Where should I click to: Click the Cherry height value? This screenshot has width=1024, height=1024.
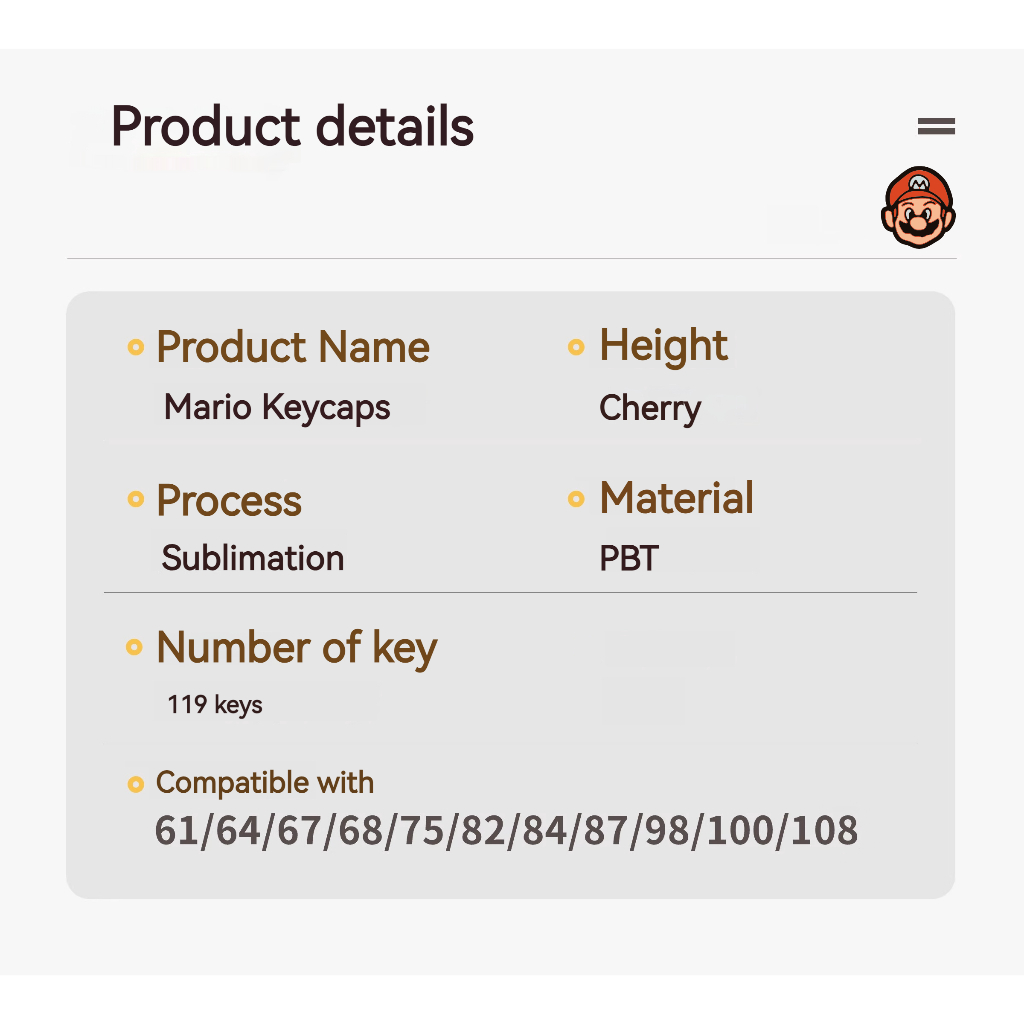tap(650, 408)
